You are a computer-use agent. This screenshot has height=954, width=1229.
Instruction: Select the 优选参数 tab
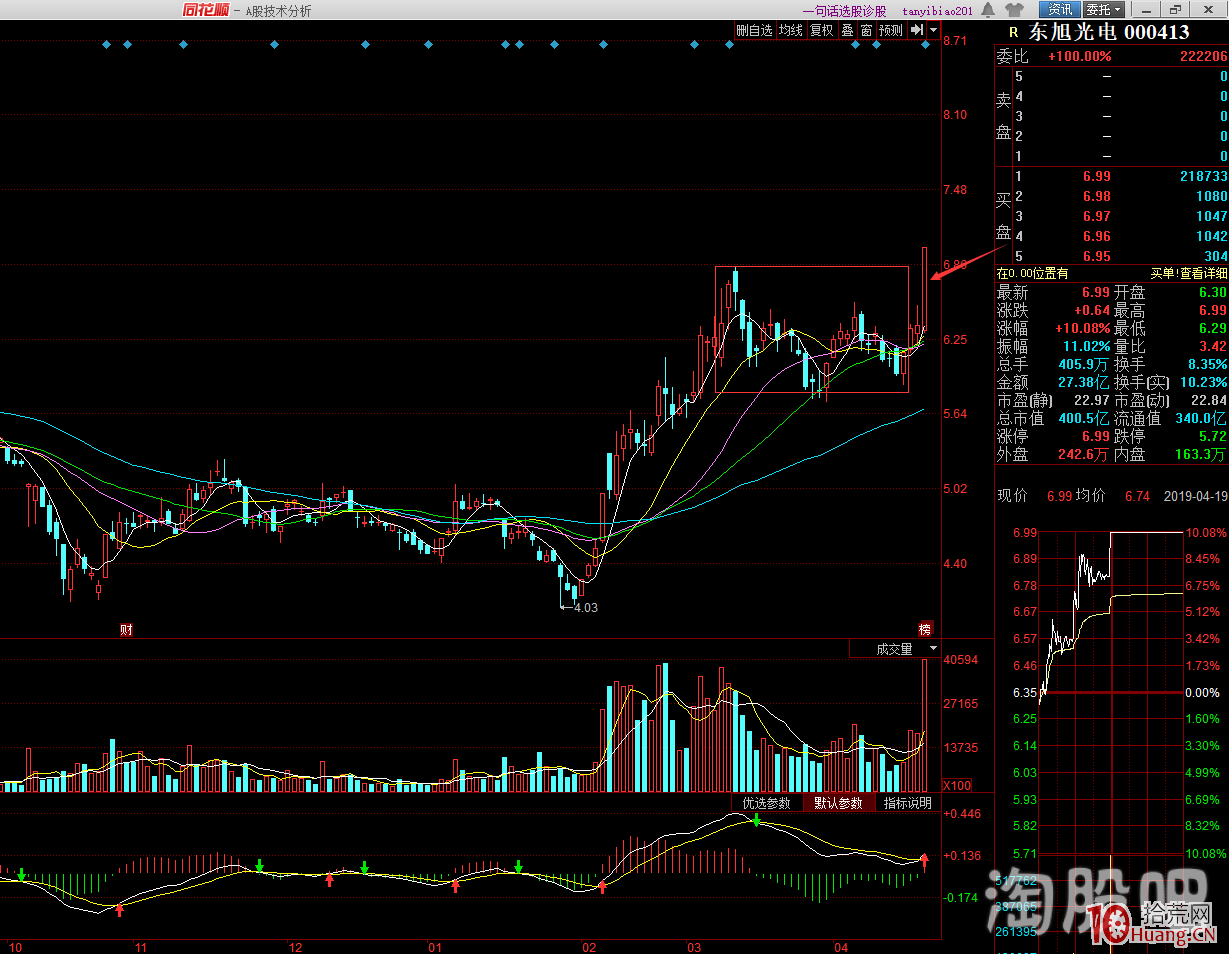[x=767, y=803]
